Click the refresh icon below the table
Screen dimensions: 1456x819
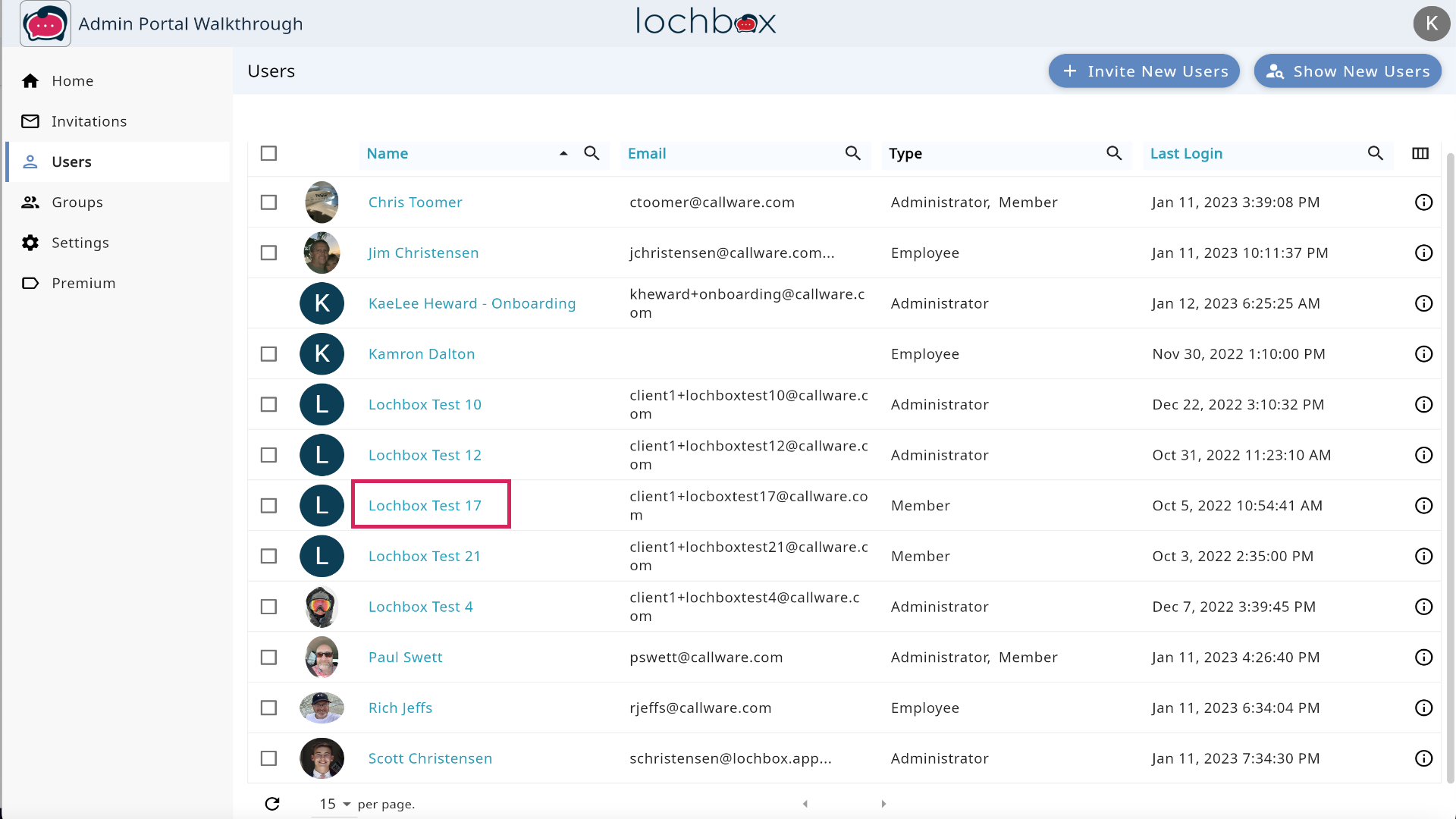pos(272,804)
